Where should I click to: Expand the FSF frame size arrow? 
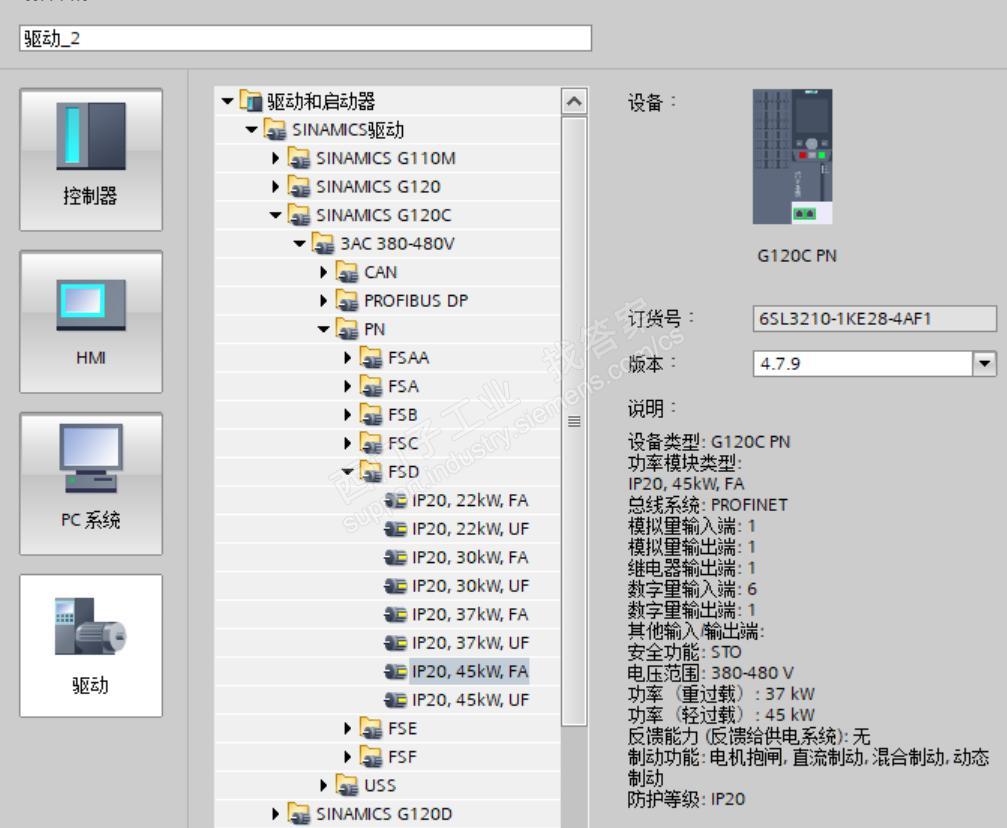(347, 757)
